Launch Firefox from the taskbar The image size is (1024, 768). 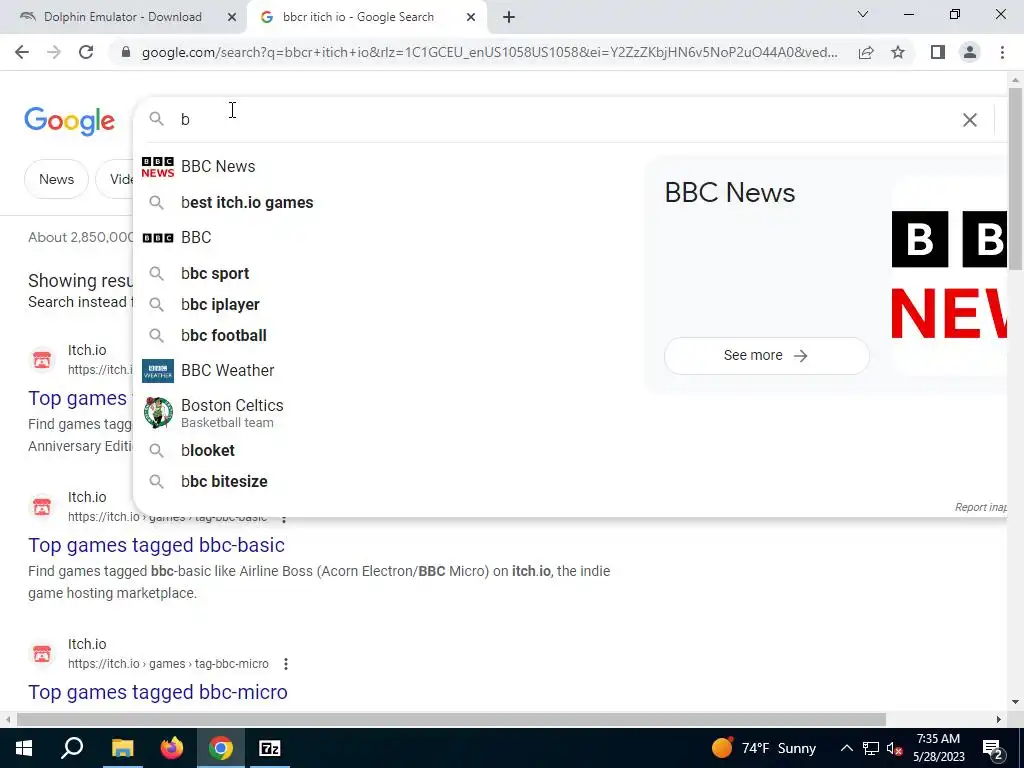coord(172,748)
